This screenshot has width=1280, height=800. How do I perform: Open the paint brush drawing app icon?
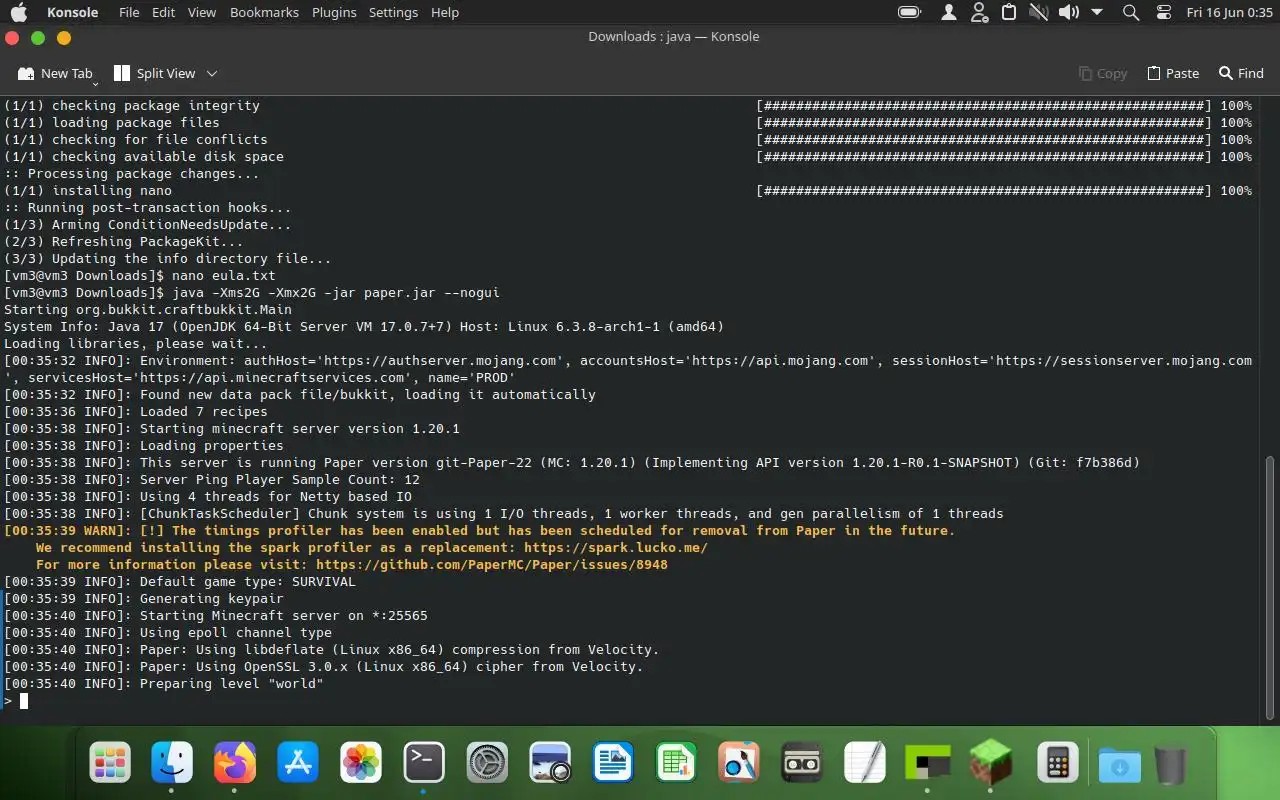[x=739, y=763]
